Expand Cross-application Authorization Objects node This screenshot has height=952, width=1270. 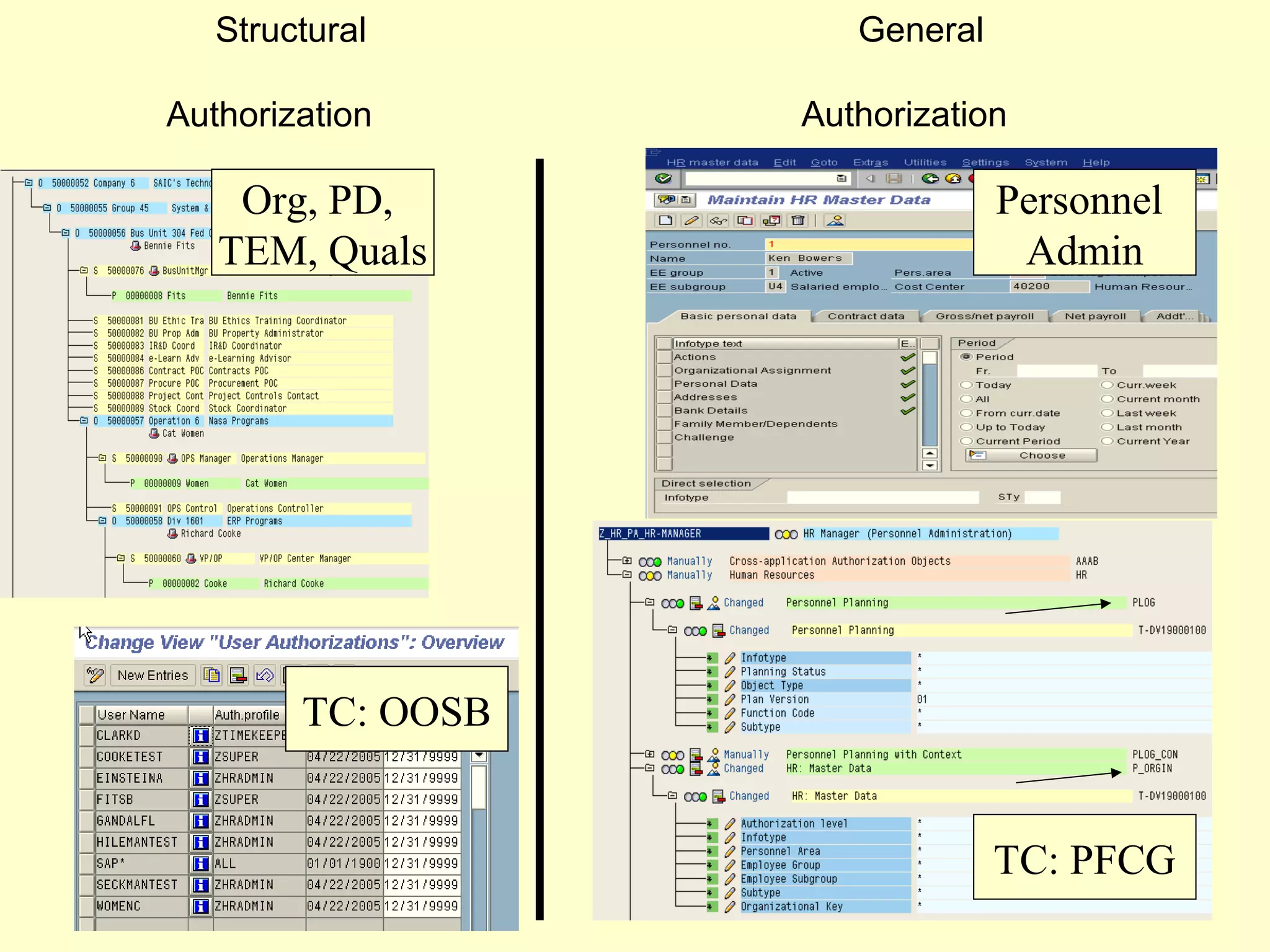pyautogui.click(x=627, y=561)
